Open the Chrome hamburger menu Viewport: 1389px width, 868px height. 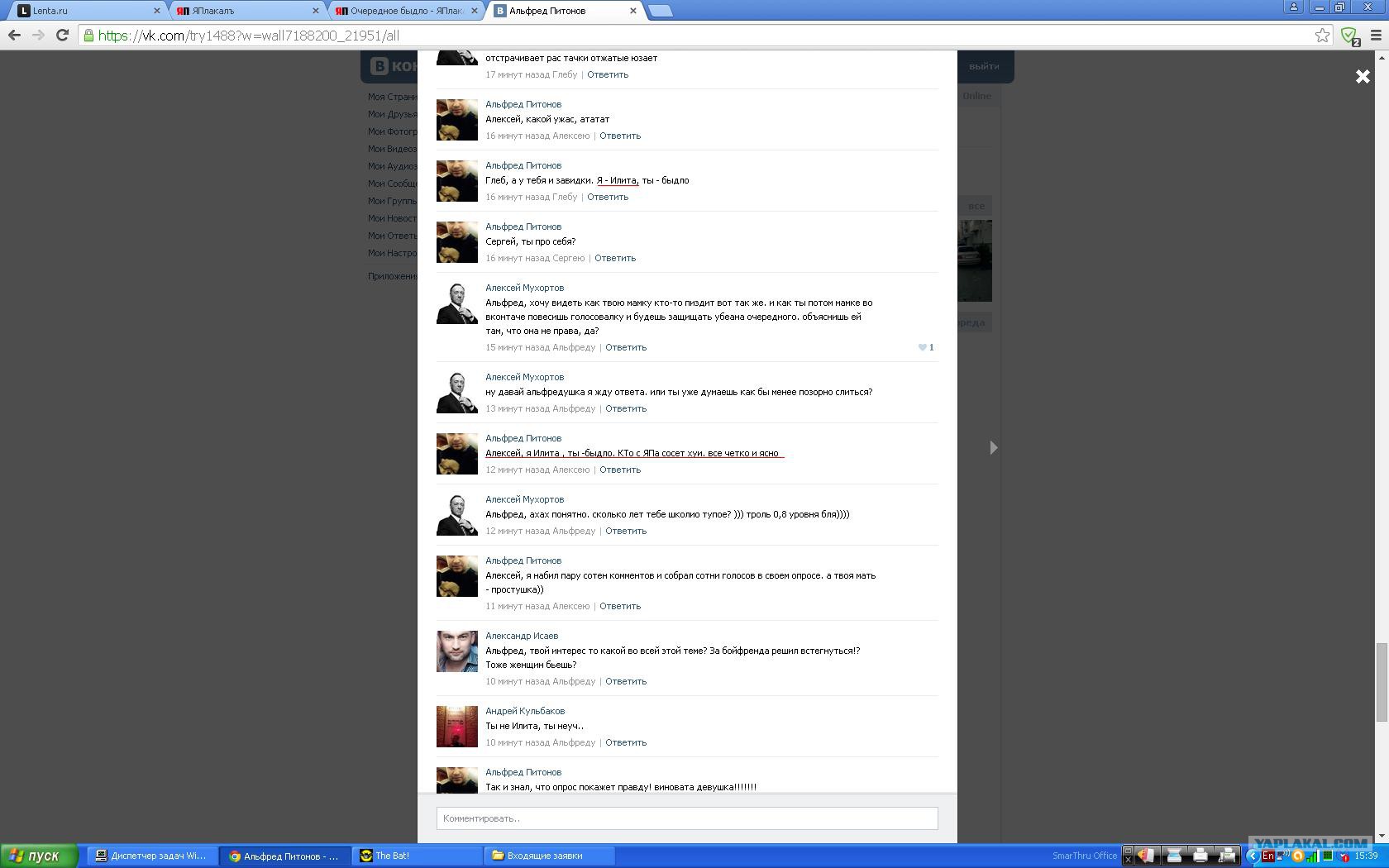point(1376,36)
